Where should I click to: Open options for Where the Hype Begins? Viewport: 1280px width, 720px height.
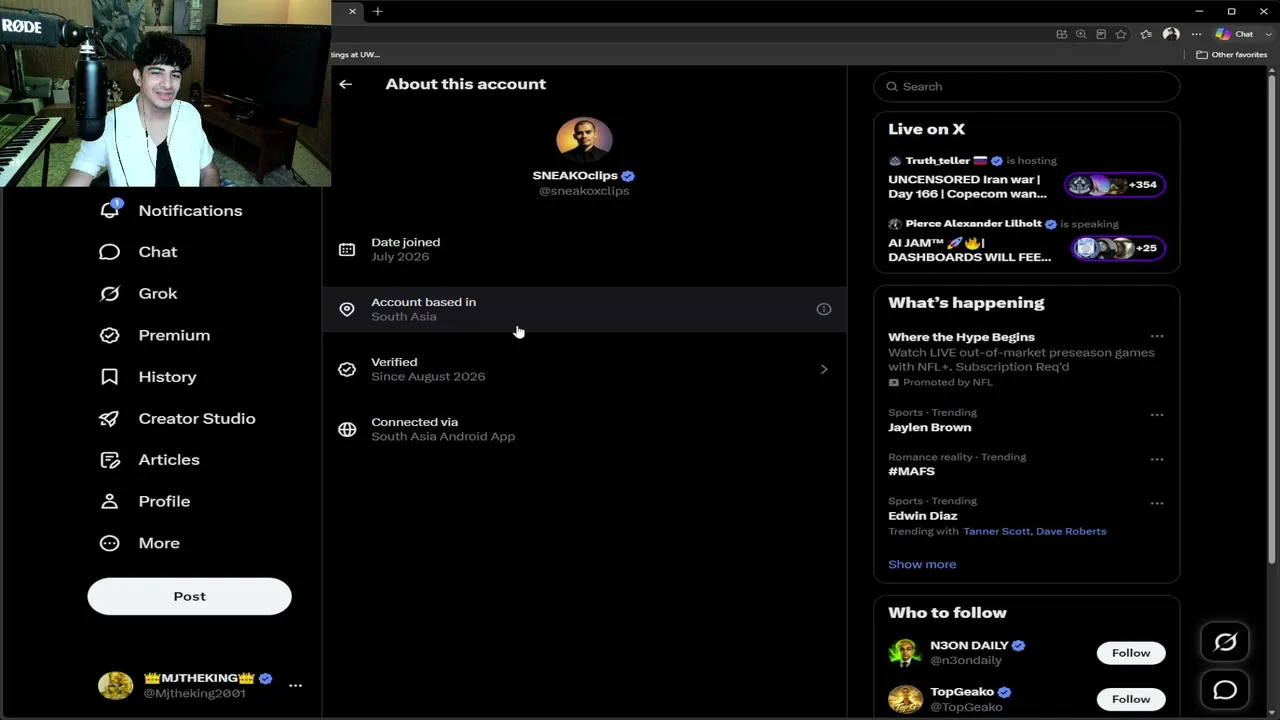(1157, 337)
